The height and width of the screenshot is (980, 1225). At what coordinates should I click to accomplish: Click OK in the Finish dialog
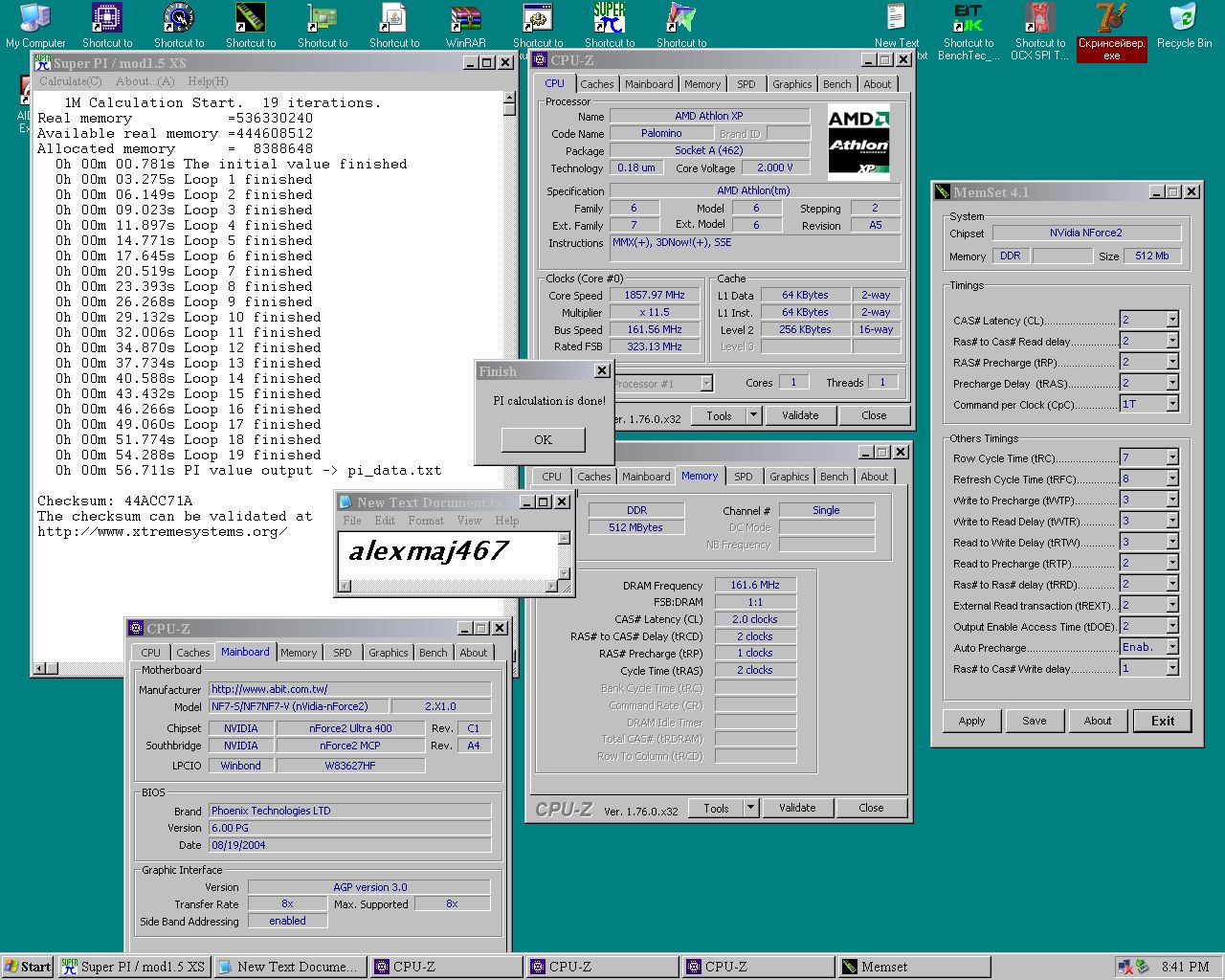pos(543,439)
